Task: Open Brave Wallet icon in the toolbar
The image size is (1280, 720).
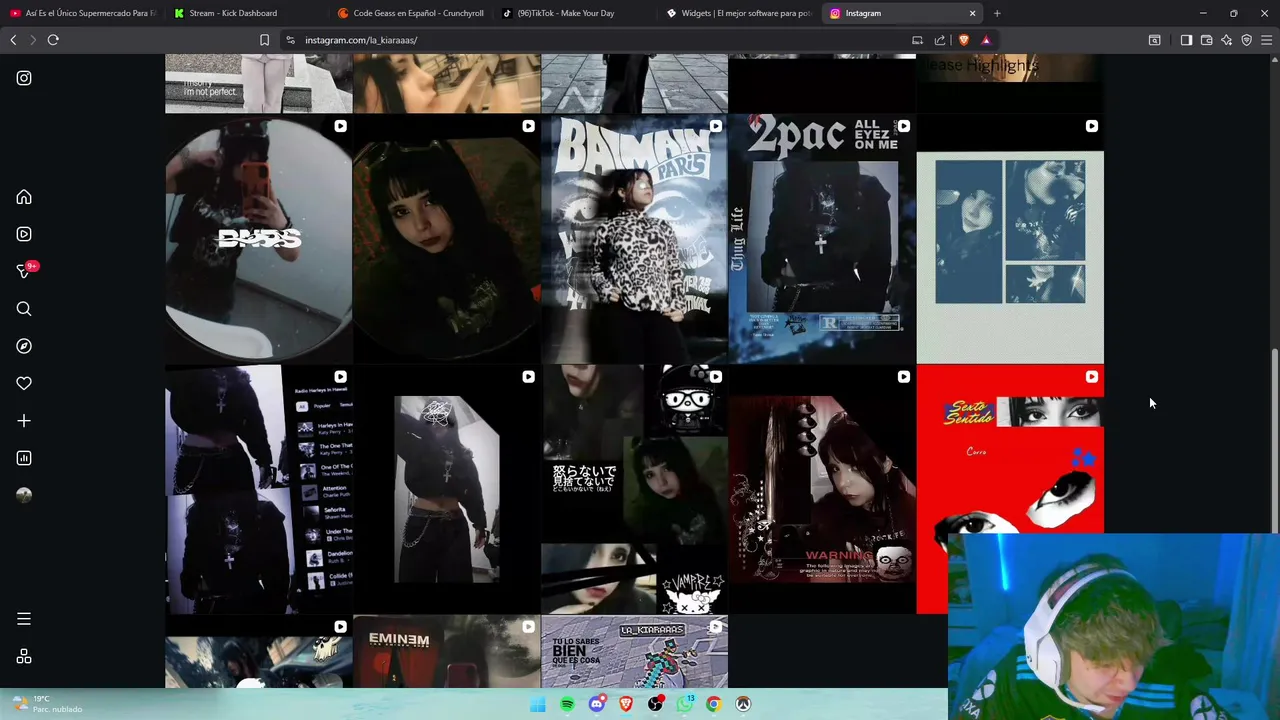Action: (1206, 40)
